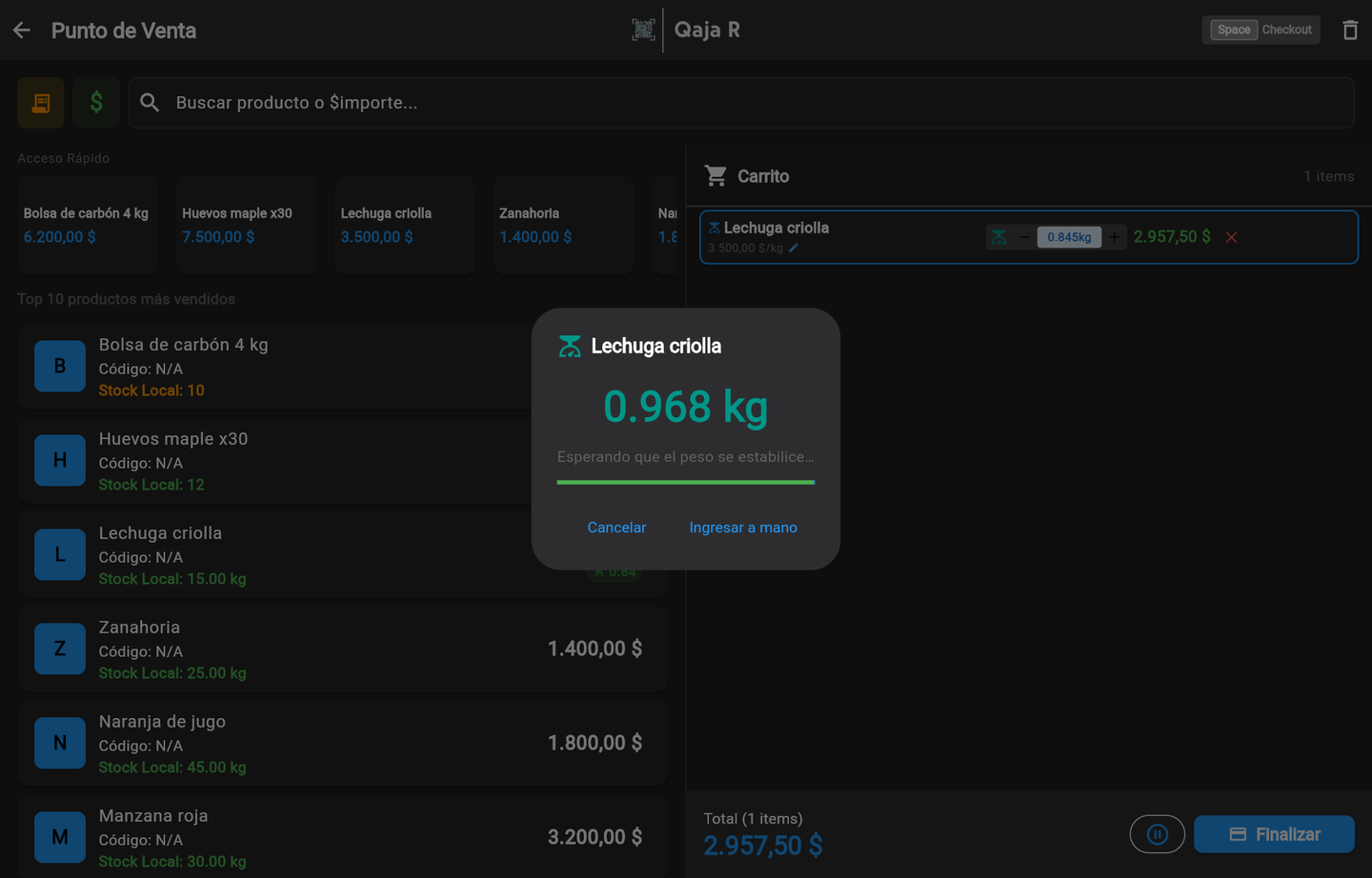Edit price per kg pencil icon
This screenshot has height=878, width=1372.
click(x=794, y=249)
